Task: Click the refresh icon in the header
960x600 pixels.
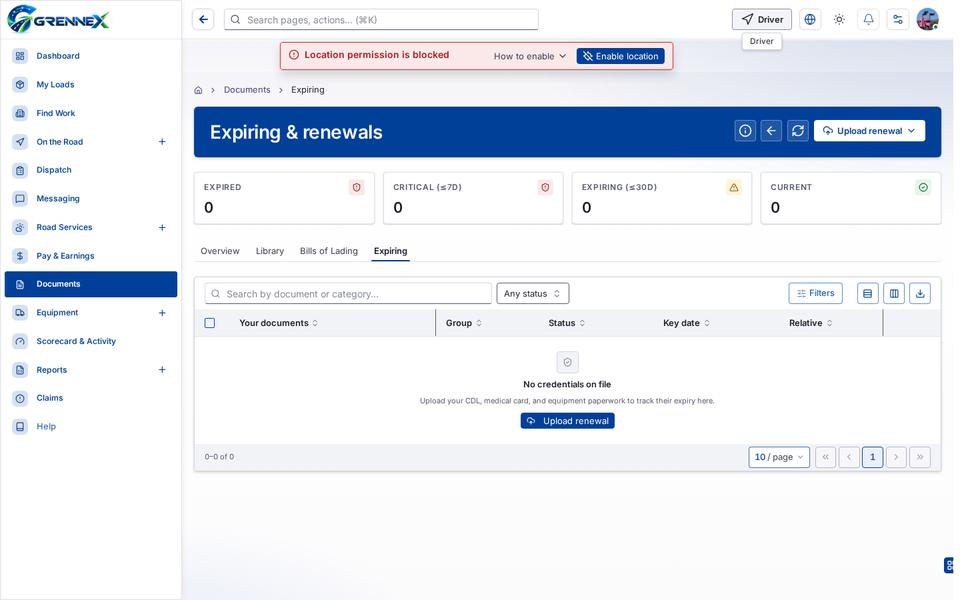Action: pyautogui.click(x=798, y=130)
